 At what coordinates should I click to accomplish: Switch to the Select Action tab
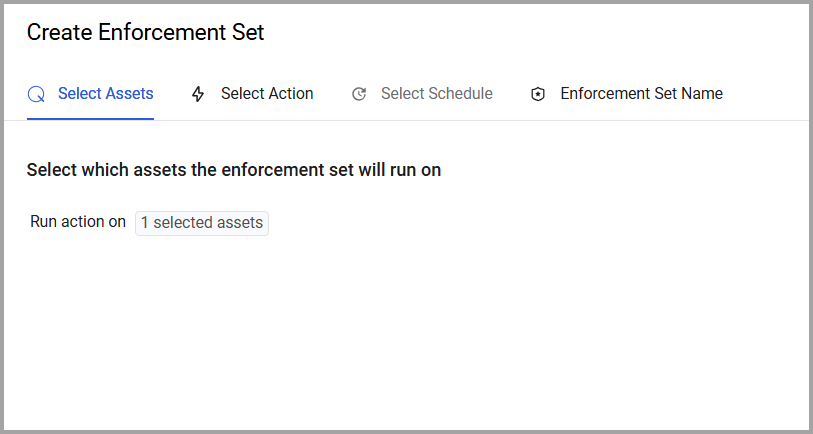[253, 94]
